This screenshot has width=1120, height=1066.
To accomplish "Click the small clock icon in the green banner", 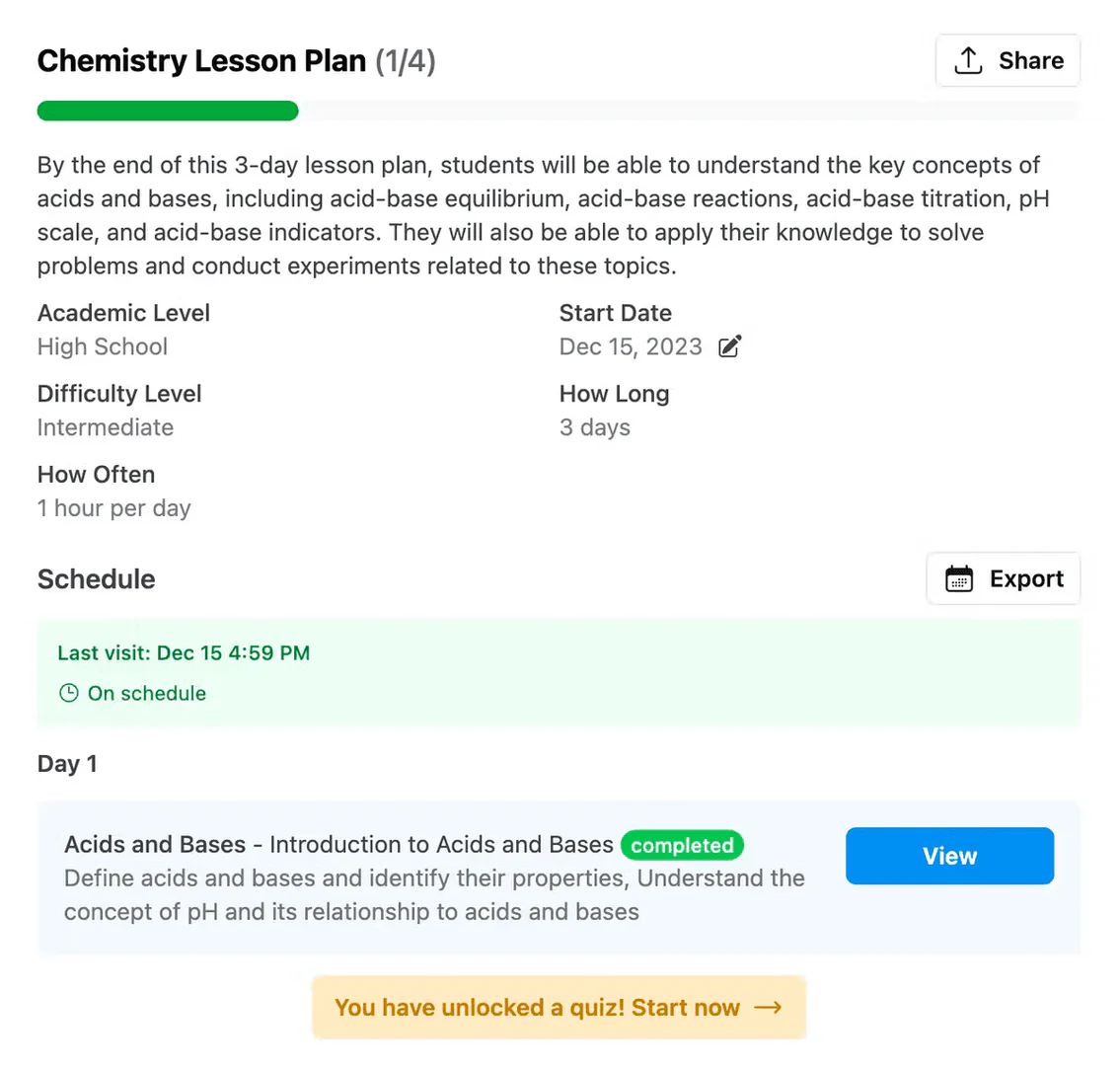I will coord(68,693).
